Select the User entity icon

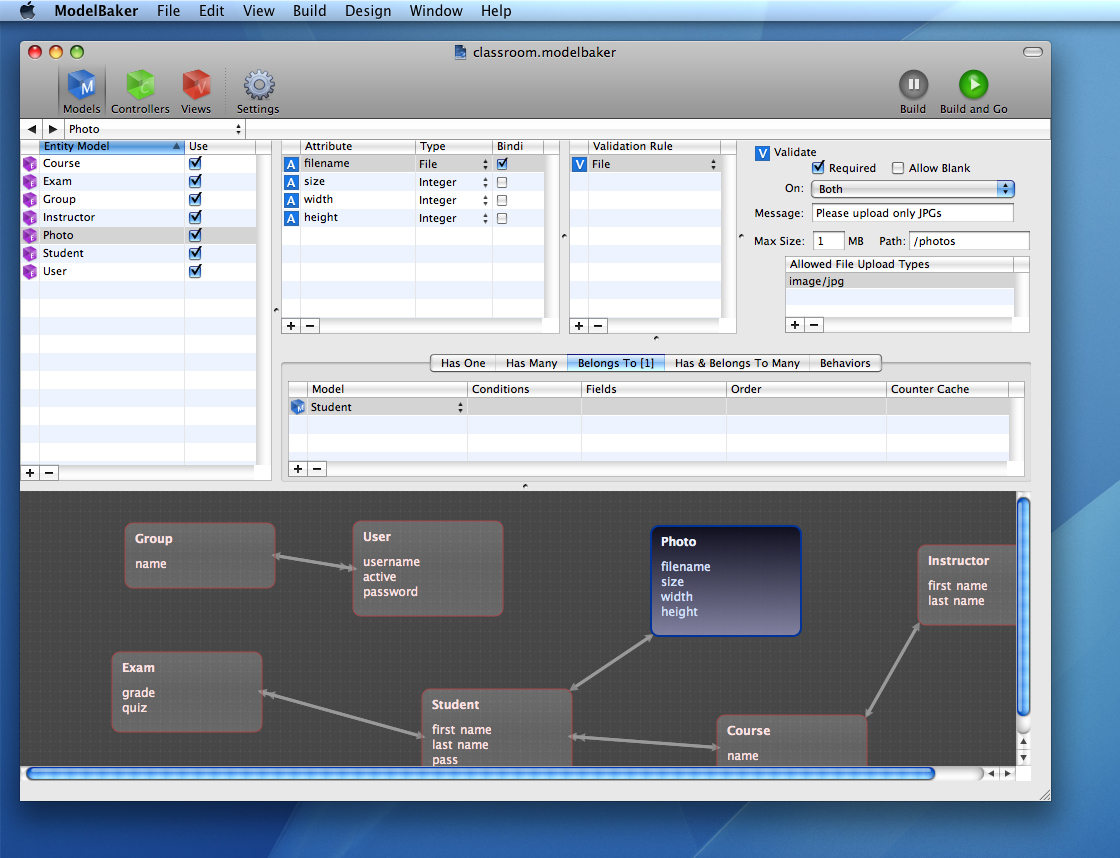click(x=30, y=271)
